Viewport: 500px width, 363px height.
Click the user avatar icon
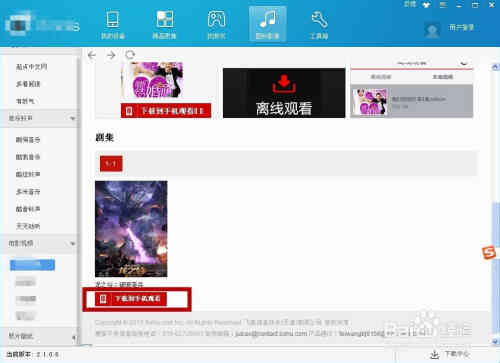point(432,30)
